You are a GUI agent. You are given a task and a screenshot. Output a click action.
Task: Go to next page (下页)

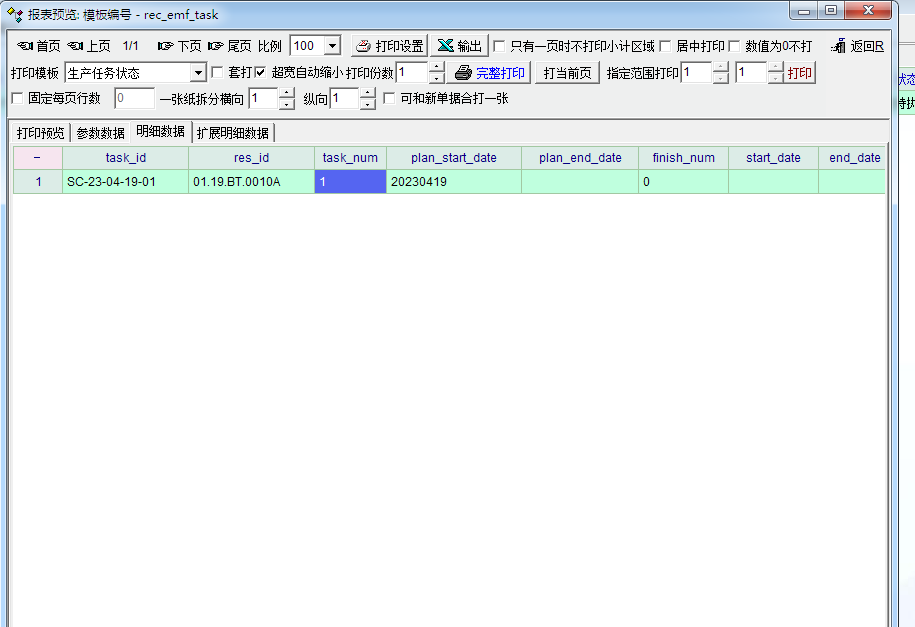click(x=179, y=46)
